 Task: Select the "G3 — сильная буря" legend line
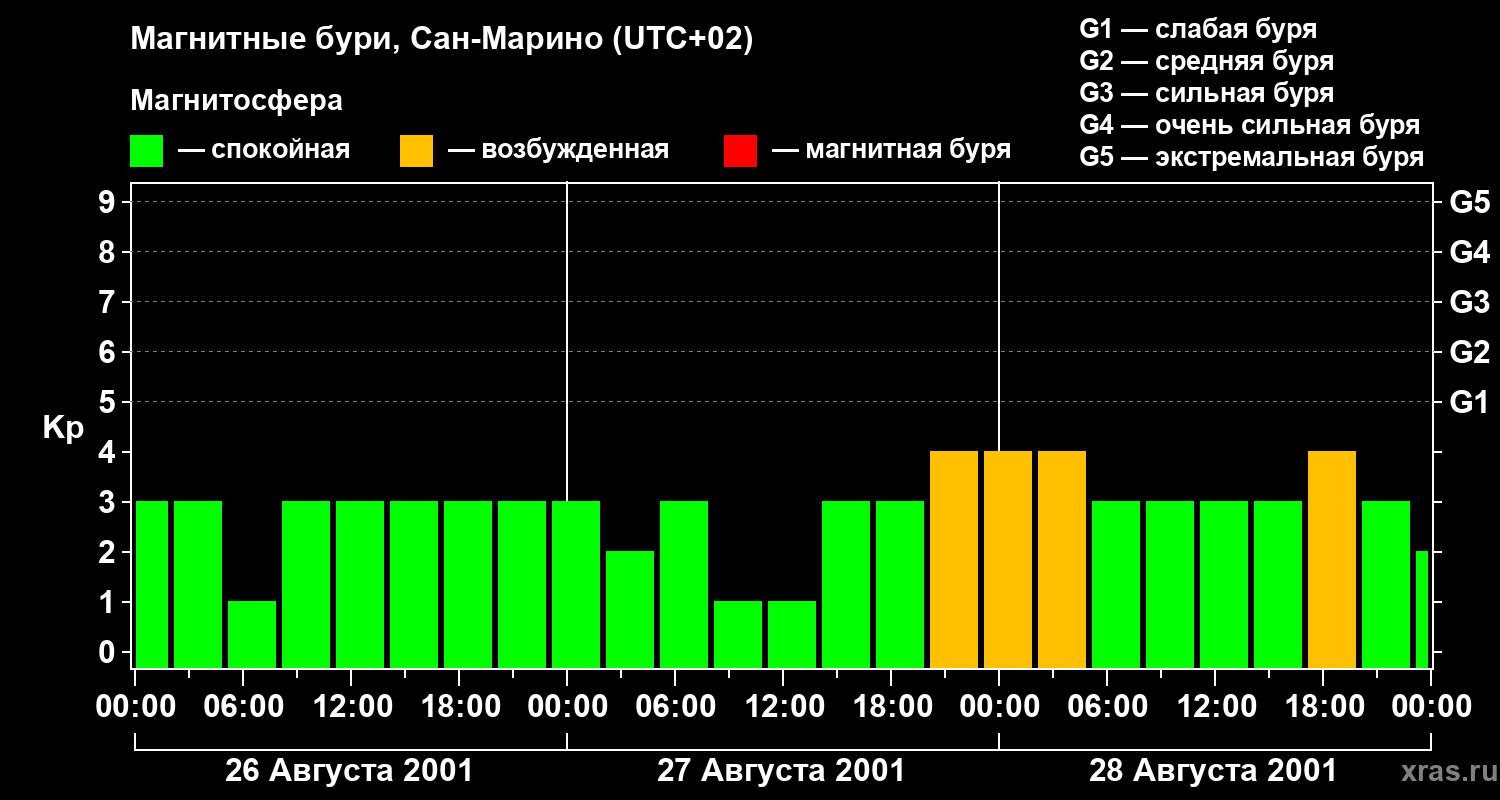pyautogui.click(x=1207, y=93)
